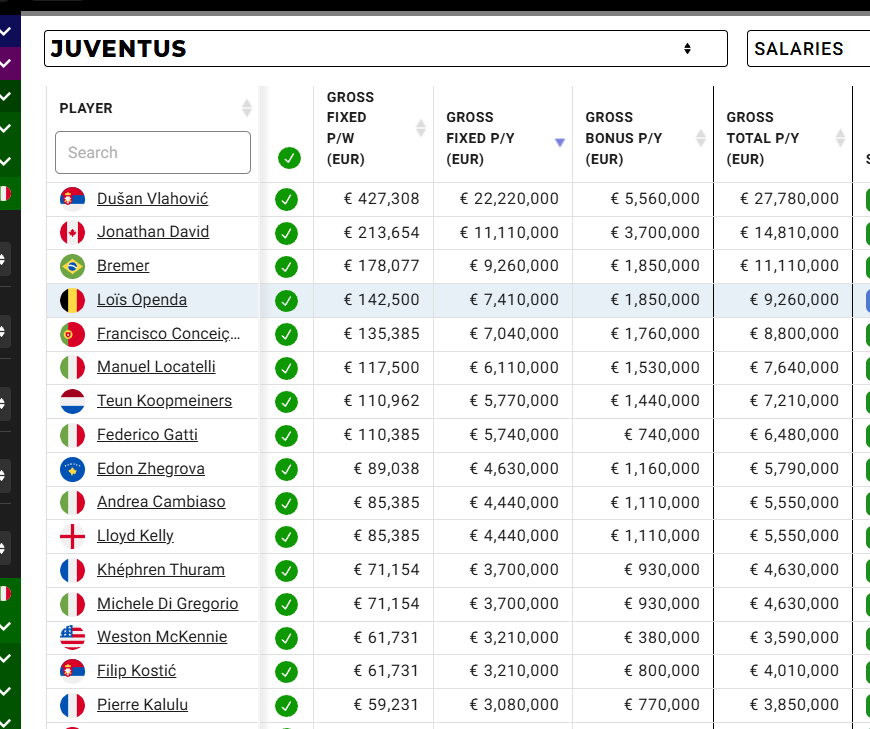Click France flag beside Khéphren Thuram
This screenshot has width=870, height=729.
coord(73,570)
